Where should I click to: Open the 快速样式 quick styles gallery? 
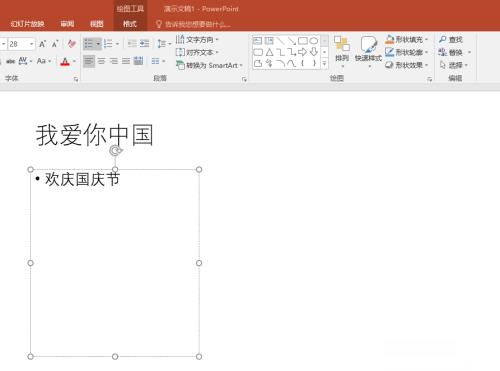point(368,52)
